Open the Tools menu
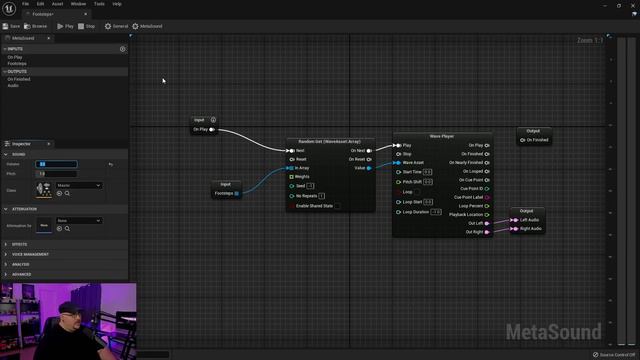This screenshot has height=360, width=640. tap(99, 4)
